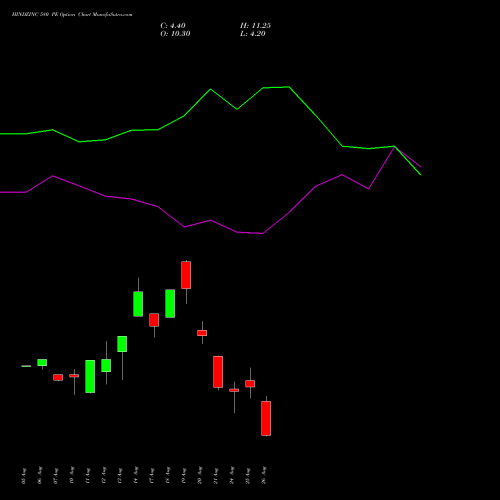Select the red candlestick for 17 Aug
This screenshot has width=500, height=500.
154,320
